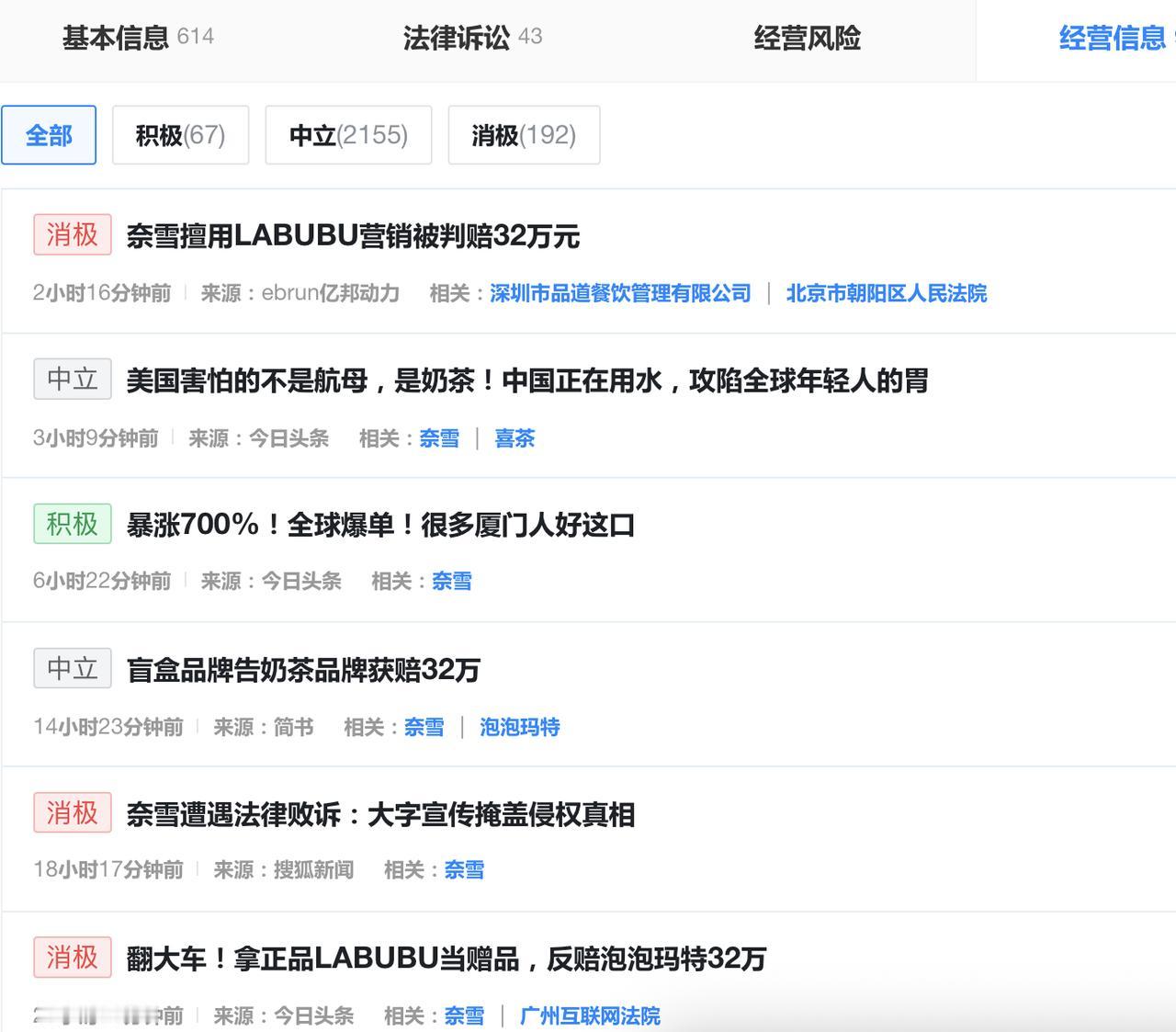Screen dimensions: 1176x1032
Task: Click 中立 tag on 美国害怕 headline
Action: (x=73, y=379)
